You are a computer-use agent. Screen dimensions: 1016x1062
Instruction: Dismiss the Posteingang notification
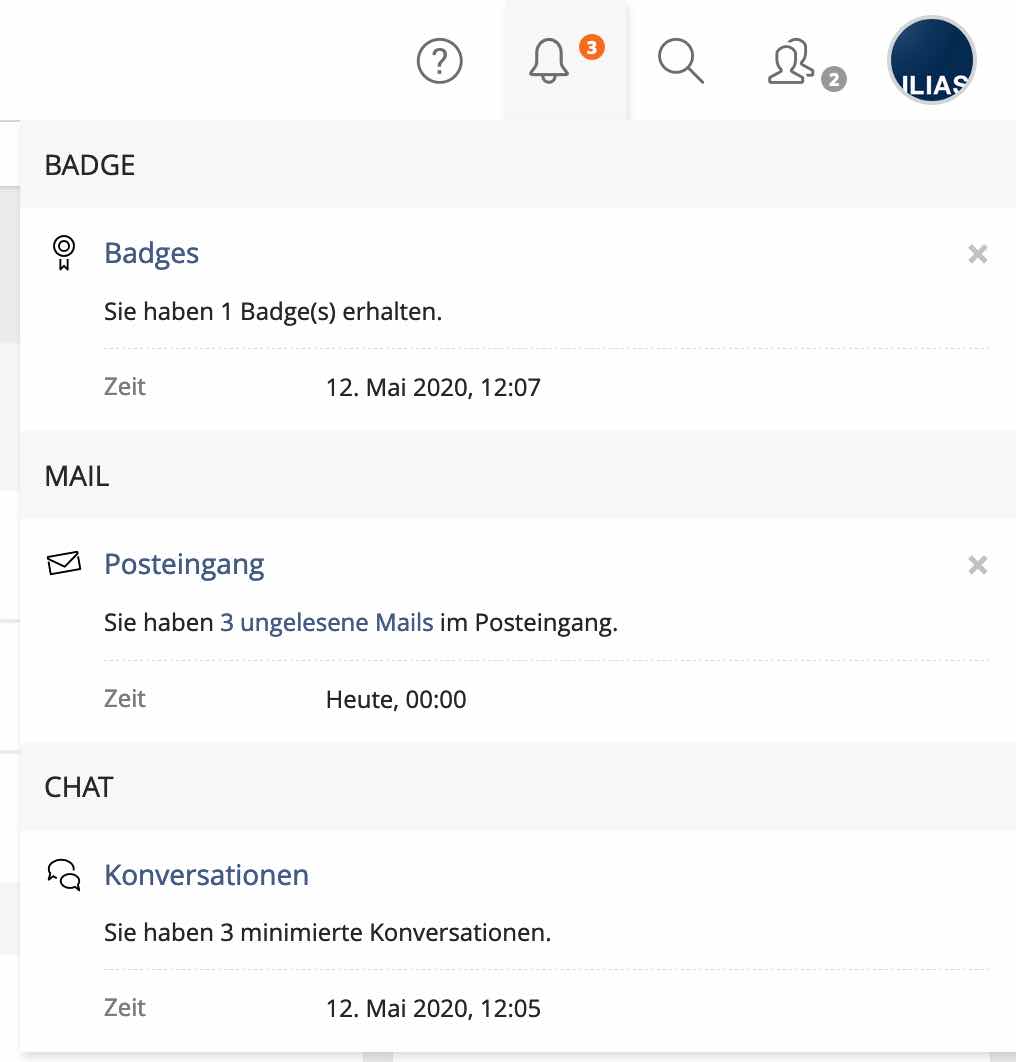click(x=978, y=565)
